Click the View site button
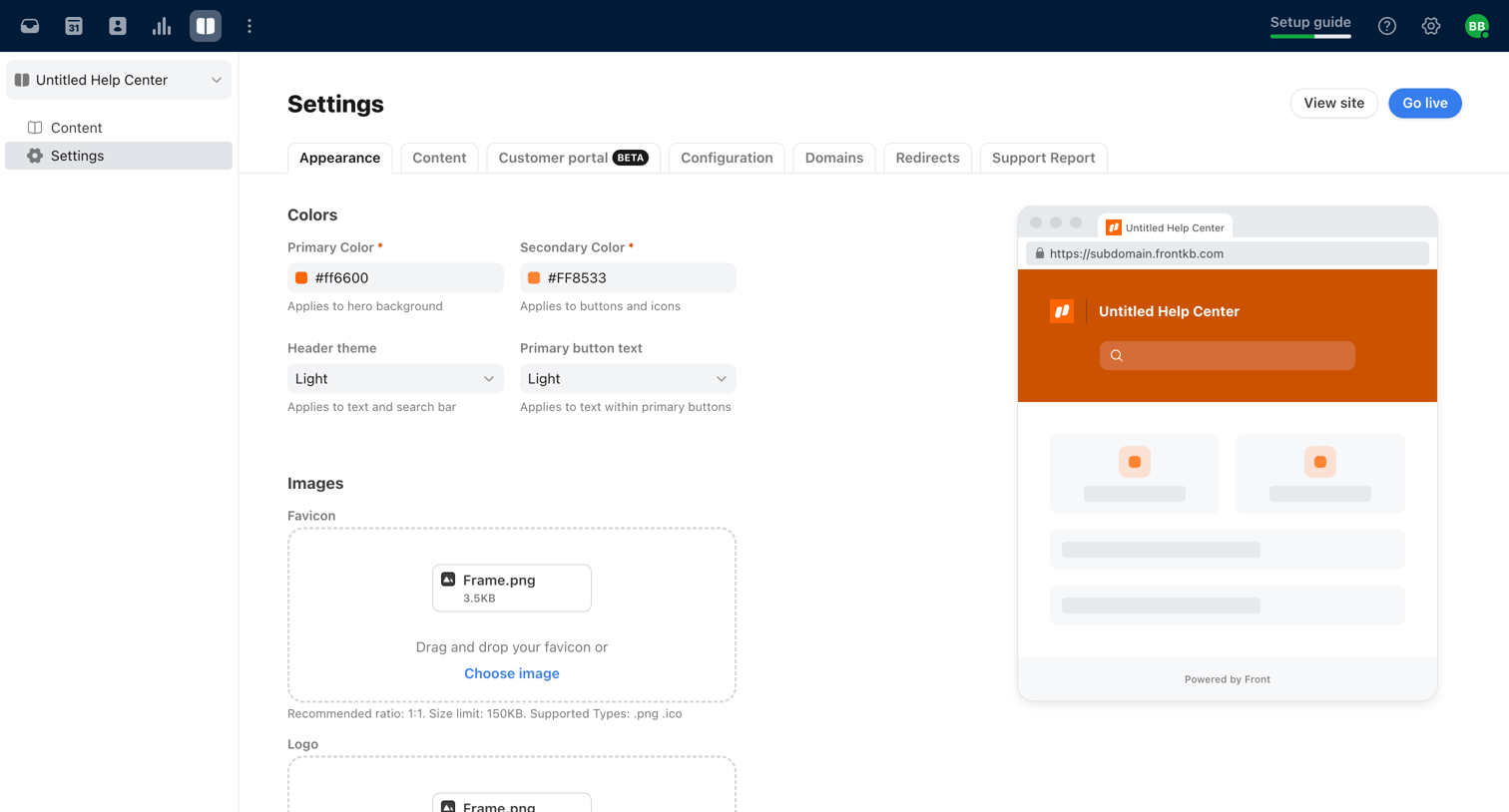The width and height of the screenshot is (1509, 812). [x=1333, y=103]
